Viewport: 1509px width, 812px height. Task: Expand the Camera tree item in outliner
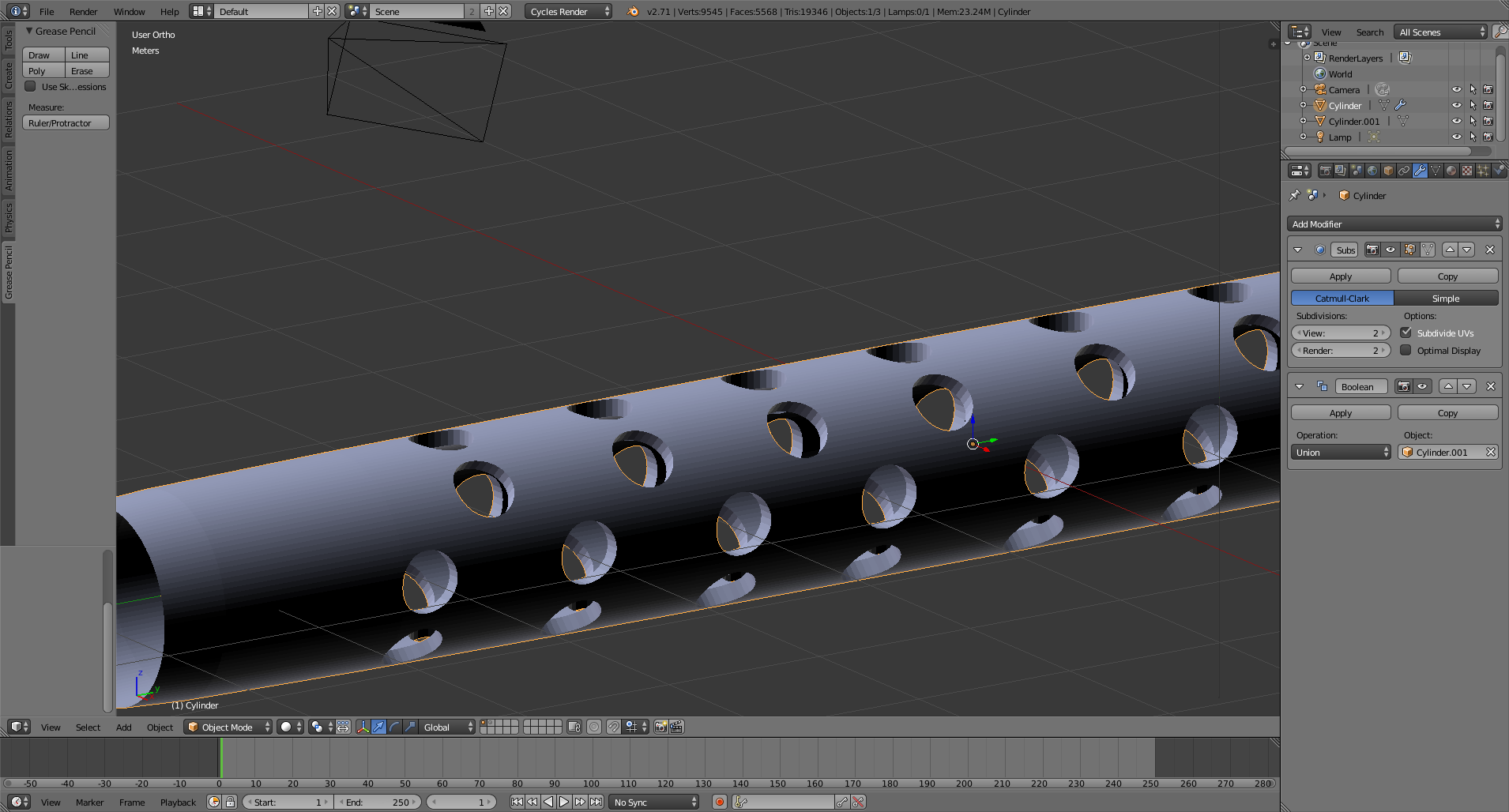[1303, 89]
